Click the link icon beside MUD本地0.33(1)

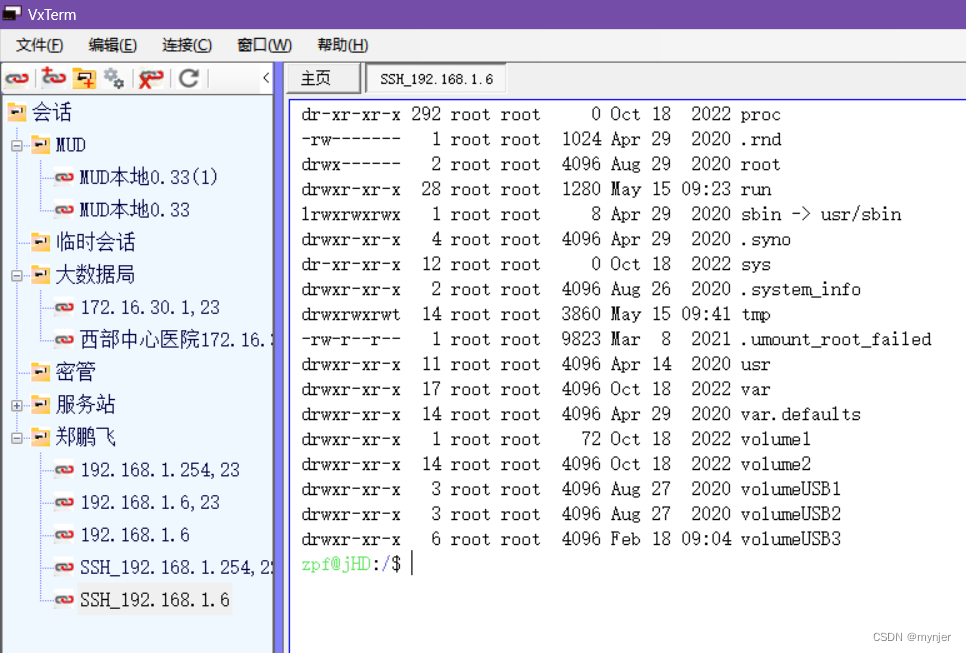pyautogui.click(x=64, y=177)
